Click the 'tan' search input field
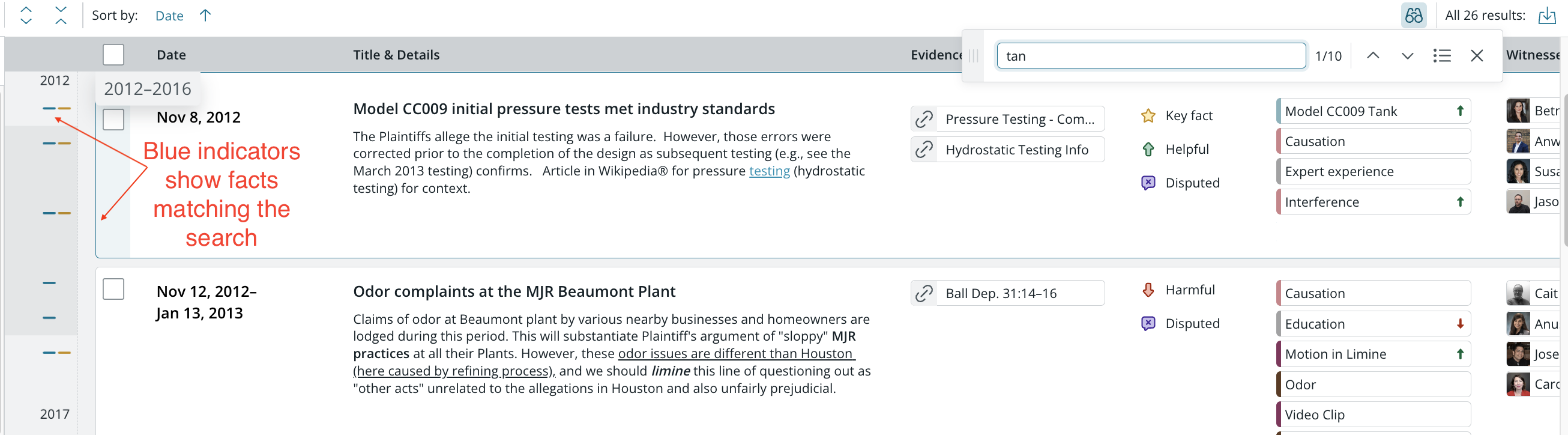The image size is (1568, 435). click(x=1150, y=56)
